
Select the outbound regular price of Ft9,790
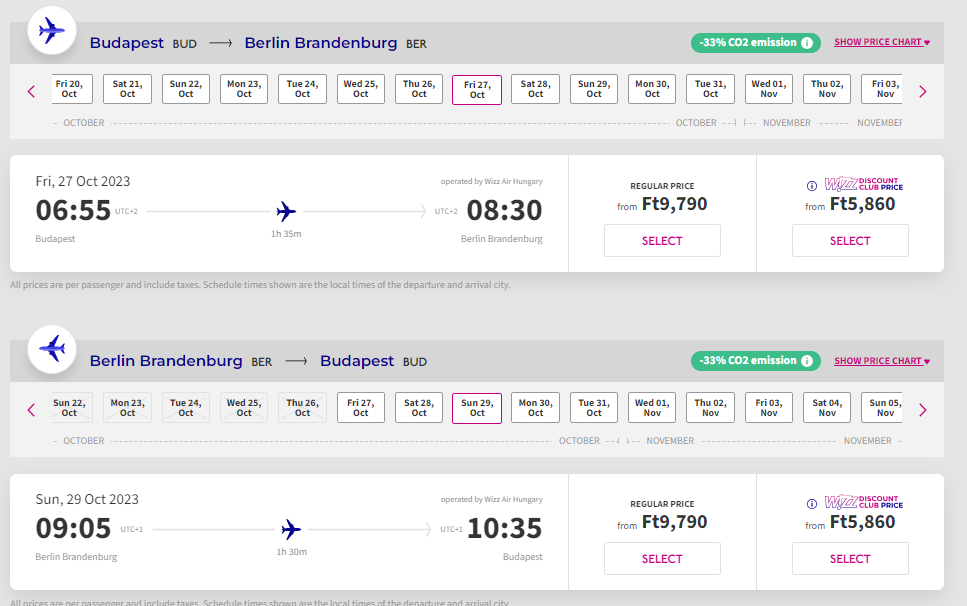(x=662, y=241)
